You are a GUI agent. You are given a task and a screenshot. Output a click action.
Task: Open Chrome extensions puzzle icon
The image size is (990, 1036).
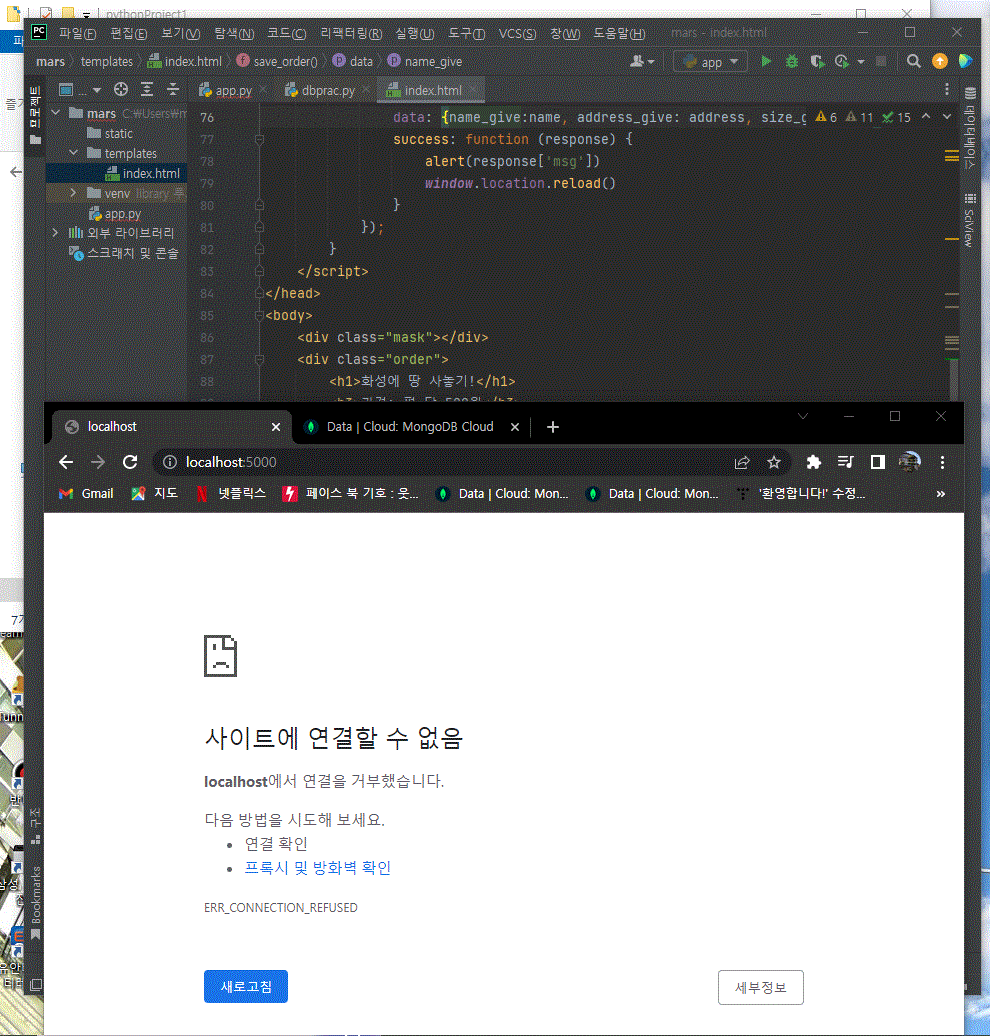click(814, 462)
